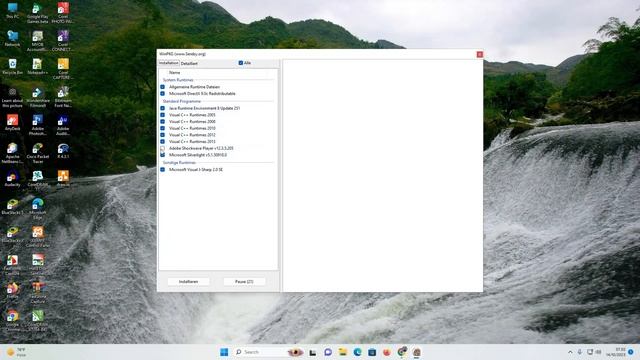Open File Explorer from taskbar

tap(342, 352)
